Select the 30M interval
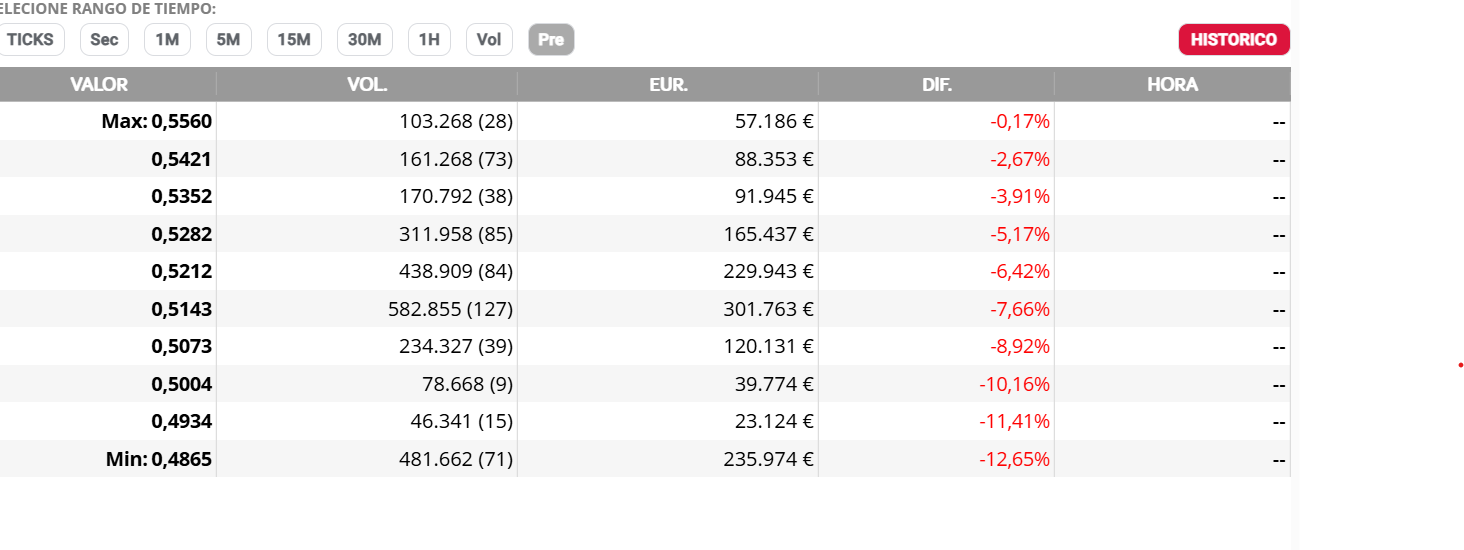 365,40
